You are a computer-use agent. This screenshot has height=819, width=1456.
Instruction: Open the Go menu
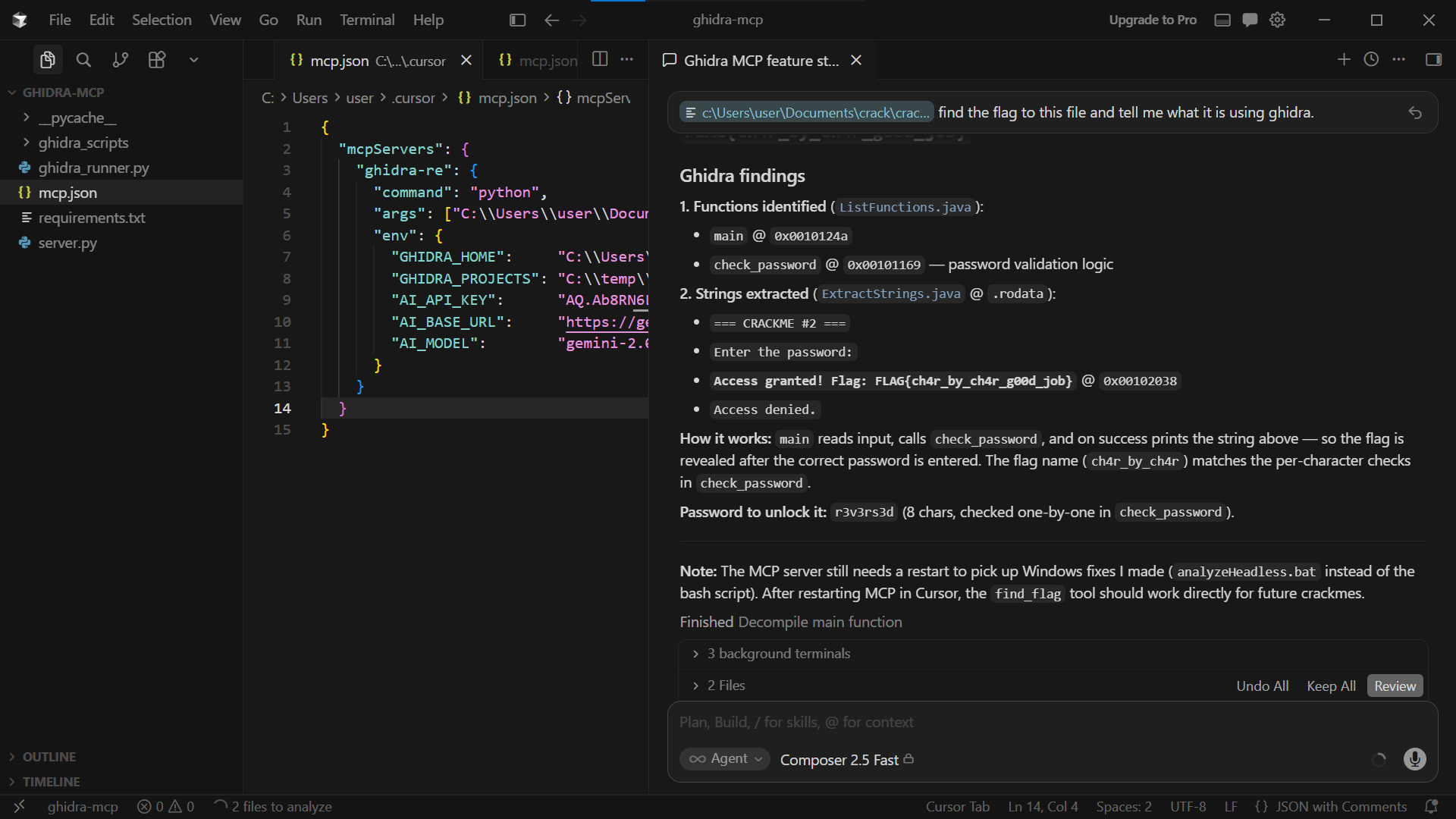point(268,20)
